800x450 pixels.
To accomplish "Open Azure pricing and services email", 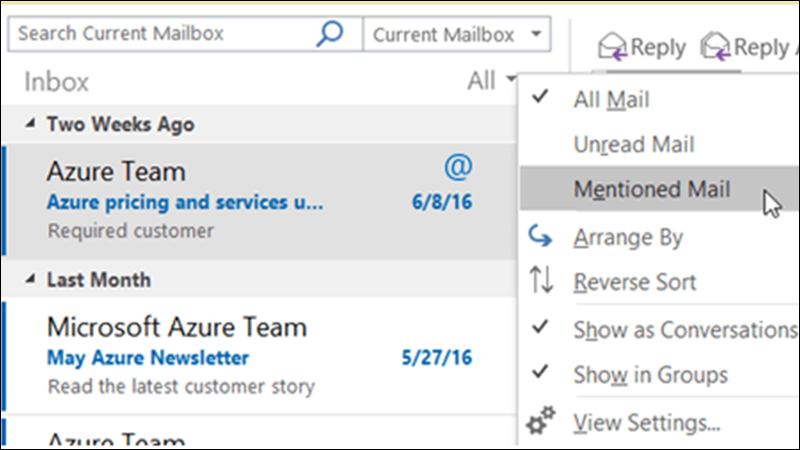I will pyautogui.click(x=185, y=202).
